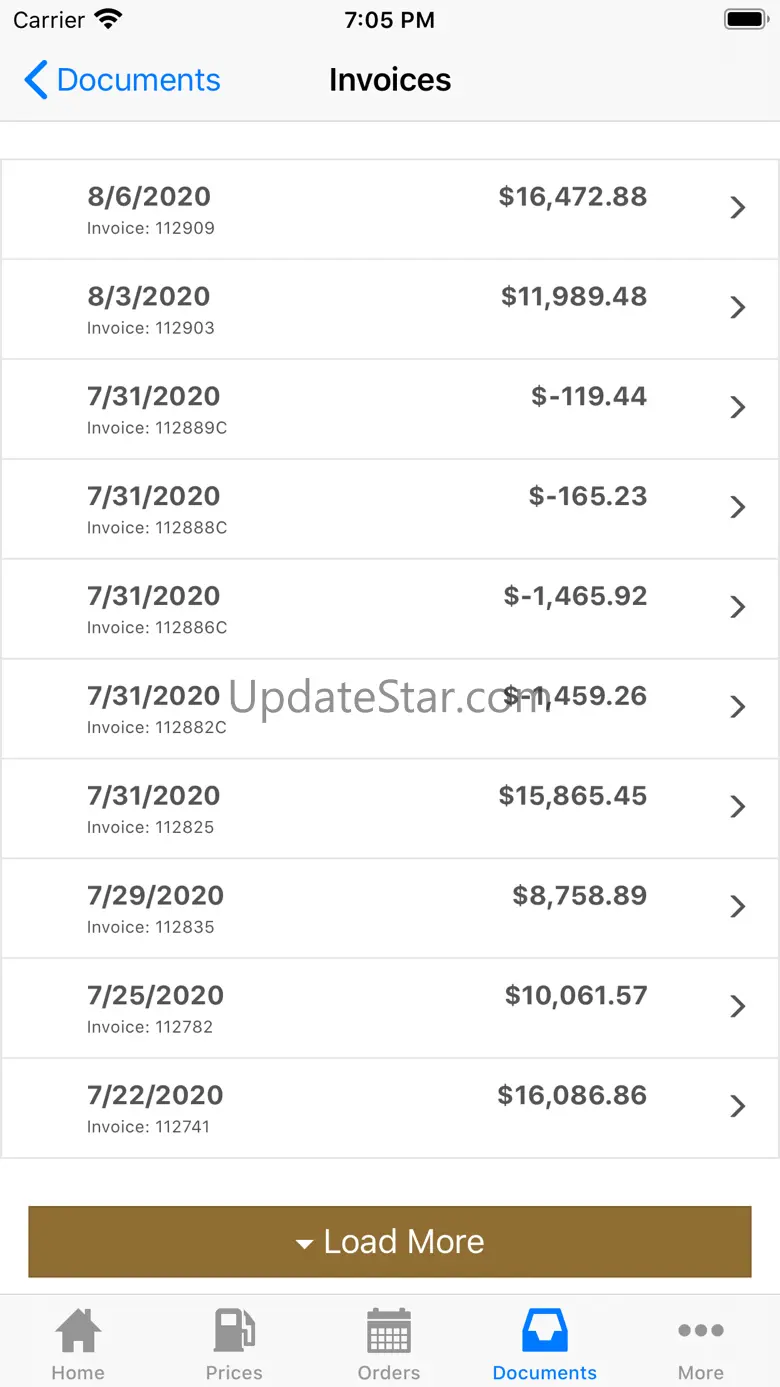Open the More three-dots icon
Image resolution: width=780 pixels, height=1387 pixels.
(x=701, y=1330)
